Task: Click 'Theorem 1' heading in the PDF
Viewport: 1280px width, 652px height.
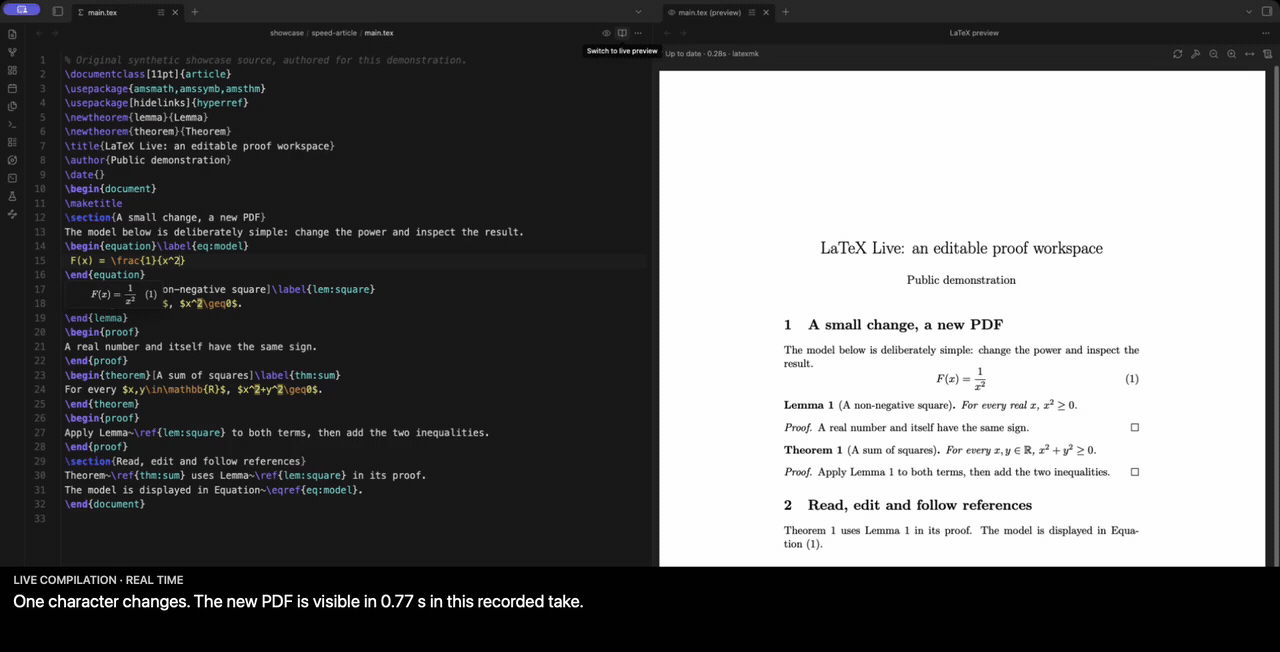Action: [x=813, y=450]
